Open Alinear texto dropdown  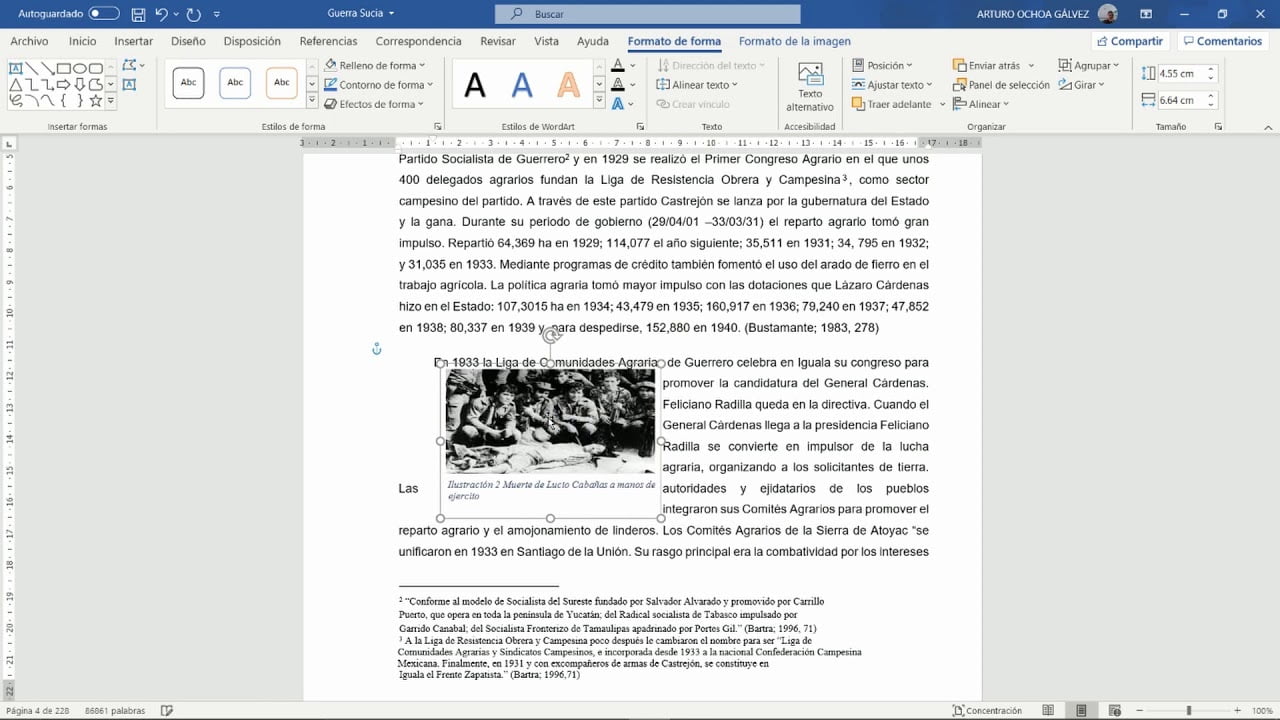(x=698, y=85)
